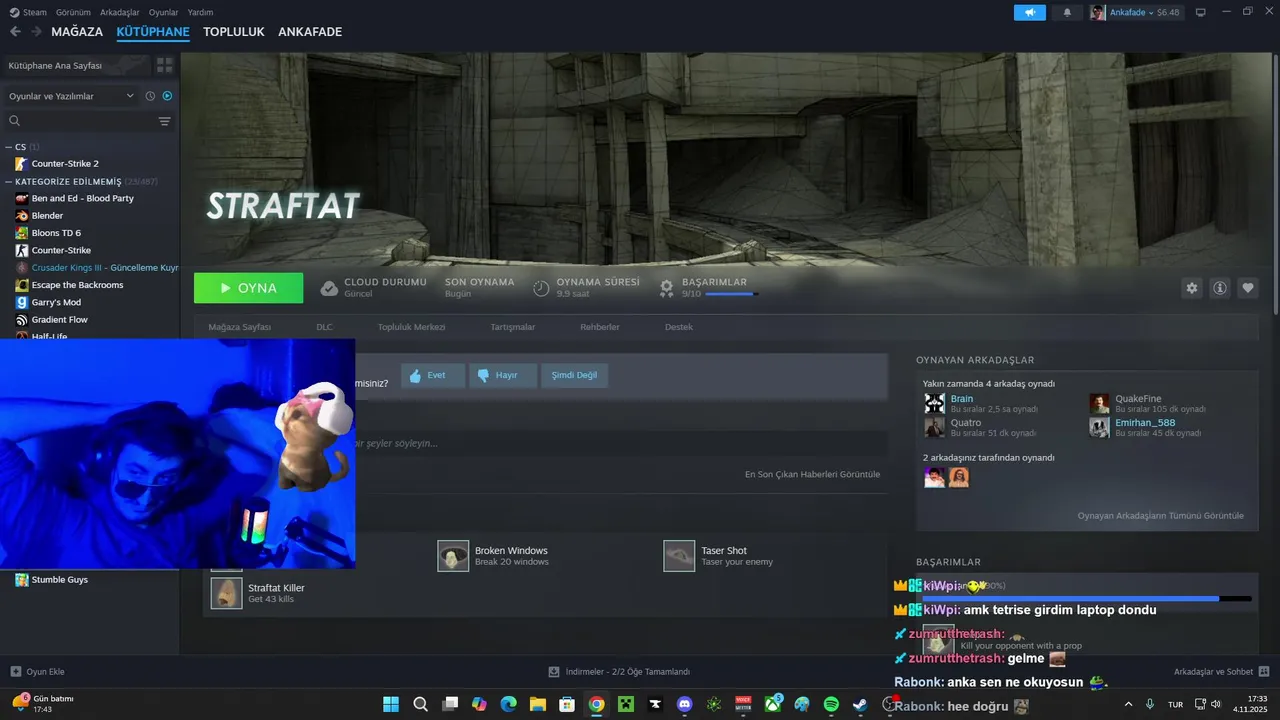Click the announcements megaphone button

(1029, 12)
